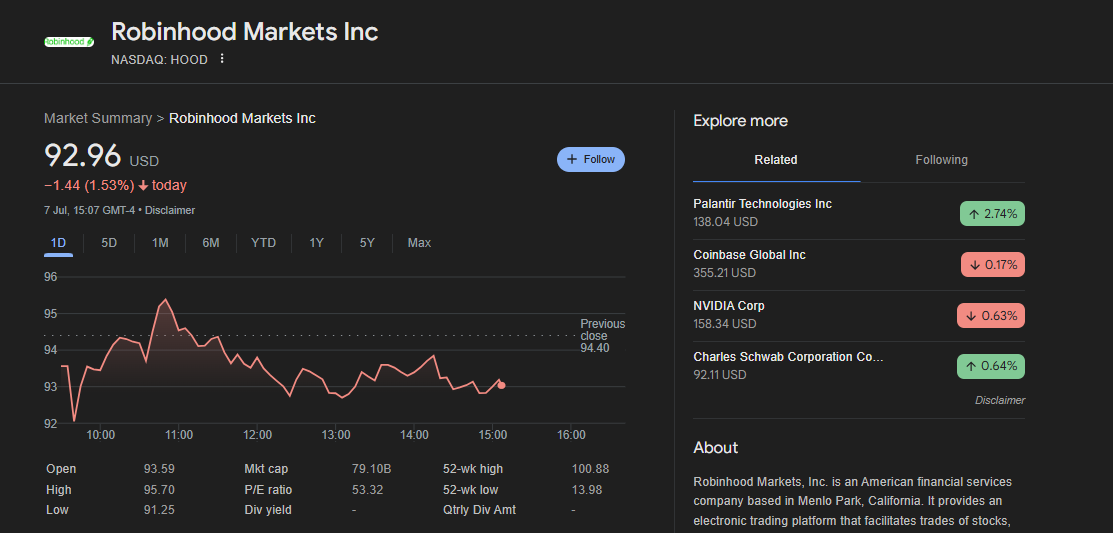This screenshot has height=533, width=1113.
Task: Open Palantir Technologies Inc stock listing
Action: tap(762, 204)
